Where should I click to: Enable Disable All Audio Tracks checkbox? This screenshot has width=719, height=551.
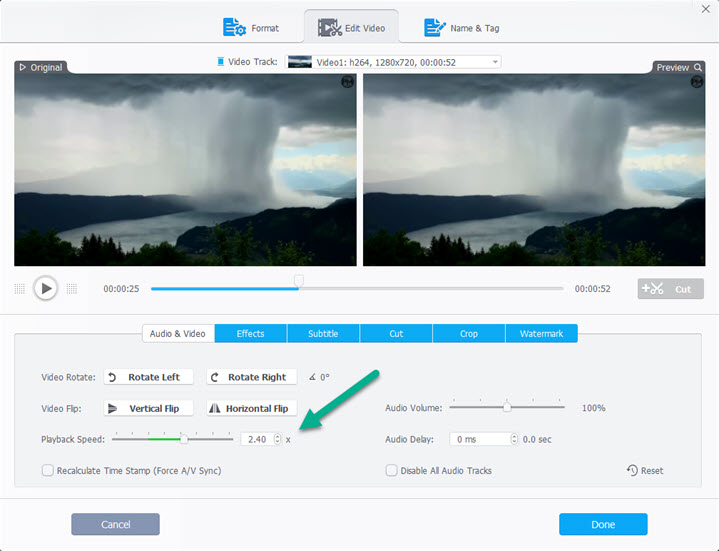pyautogui.click(x=391, y=470)
